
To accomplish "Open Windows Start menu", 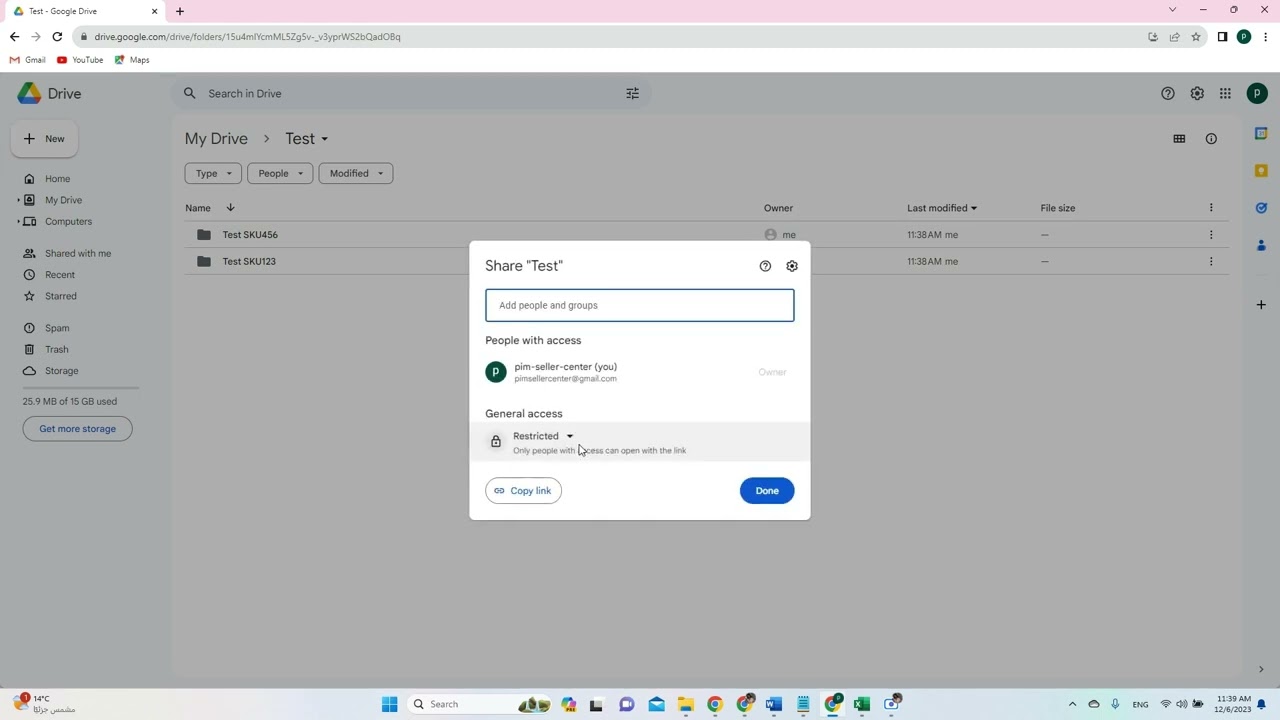I will click(x=390, y=704).
